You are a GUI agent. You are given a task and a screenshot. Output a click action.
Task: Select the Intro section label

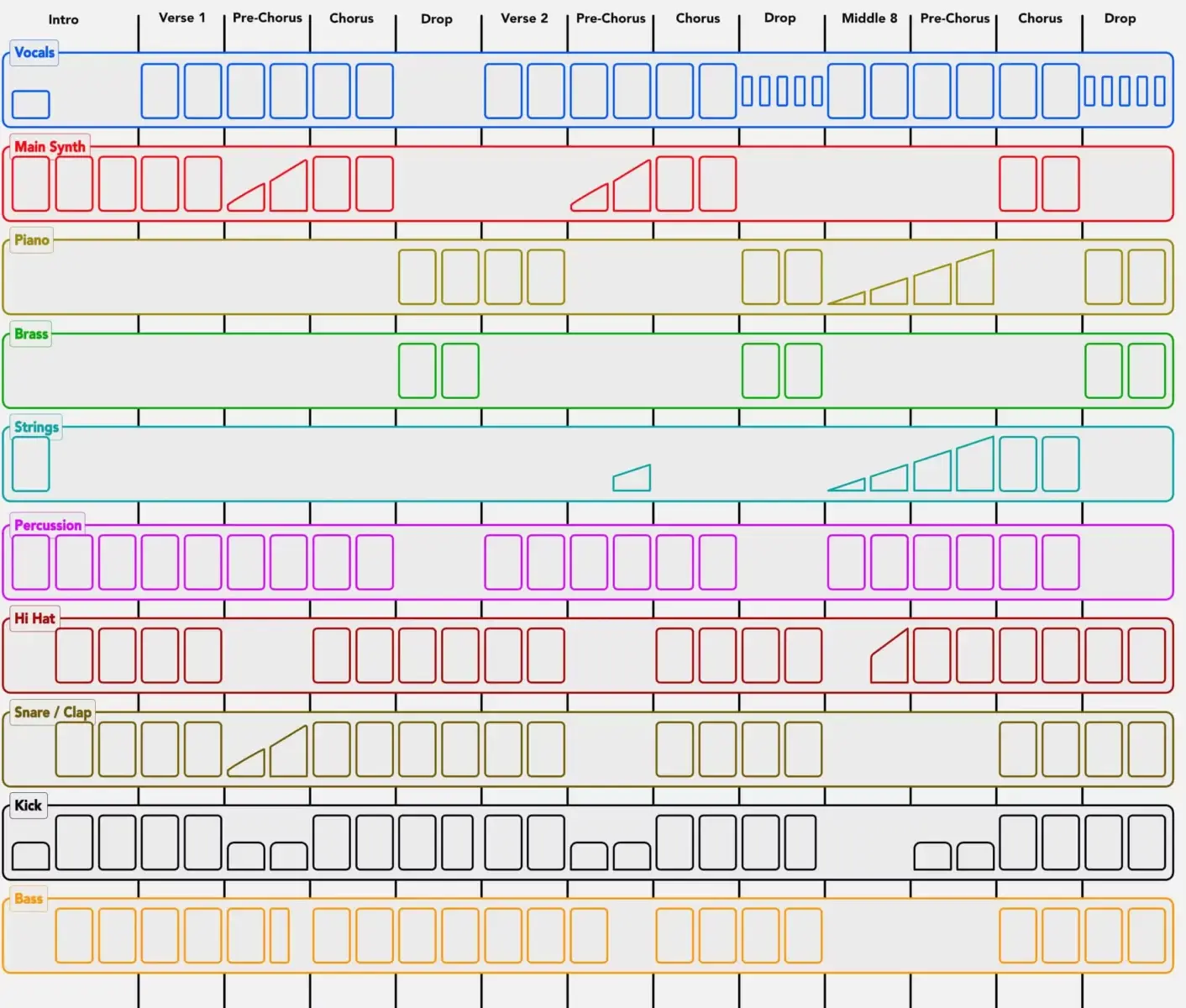63,19
